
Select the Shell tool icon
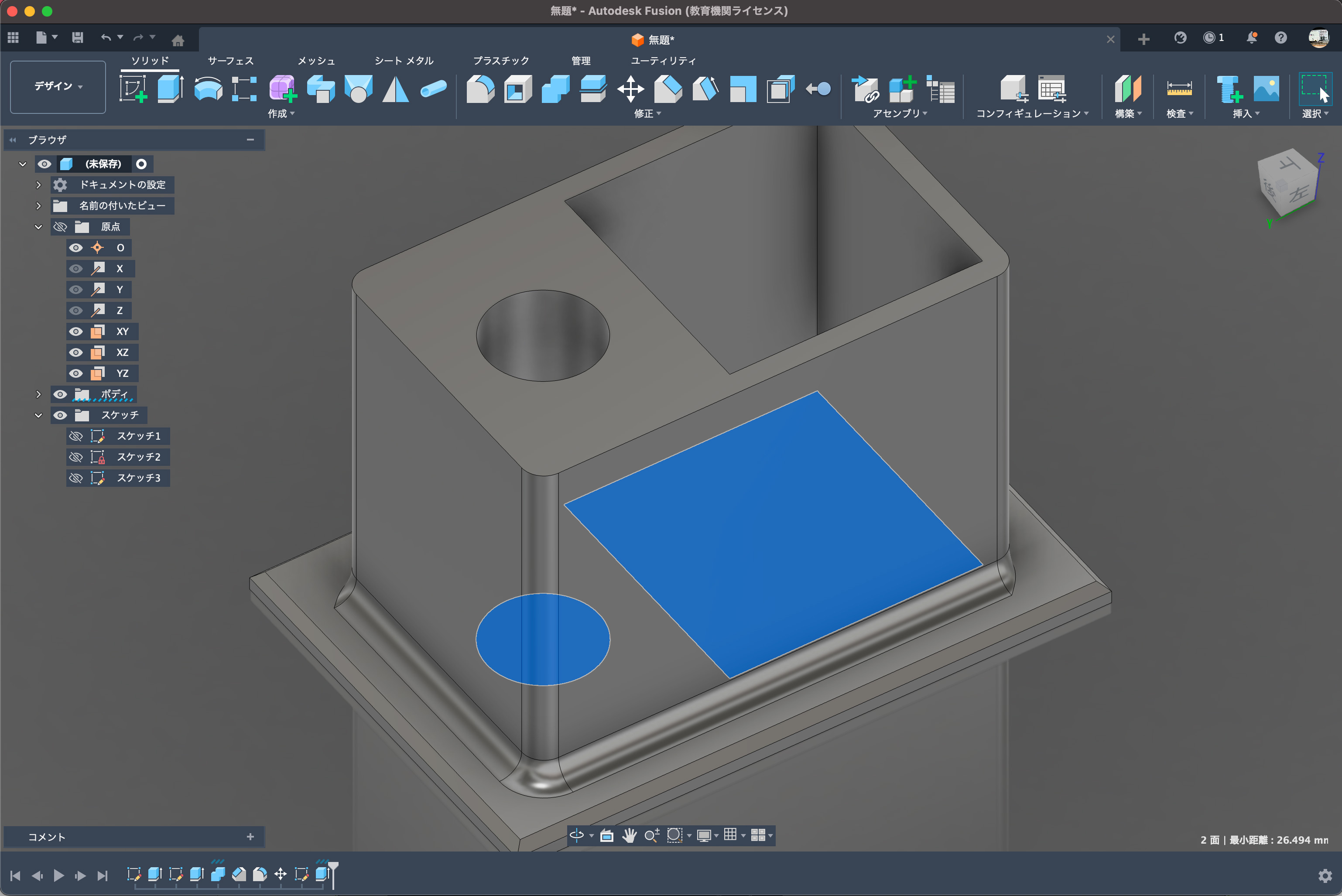(518, 89)
